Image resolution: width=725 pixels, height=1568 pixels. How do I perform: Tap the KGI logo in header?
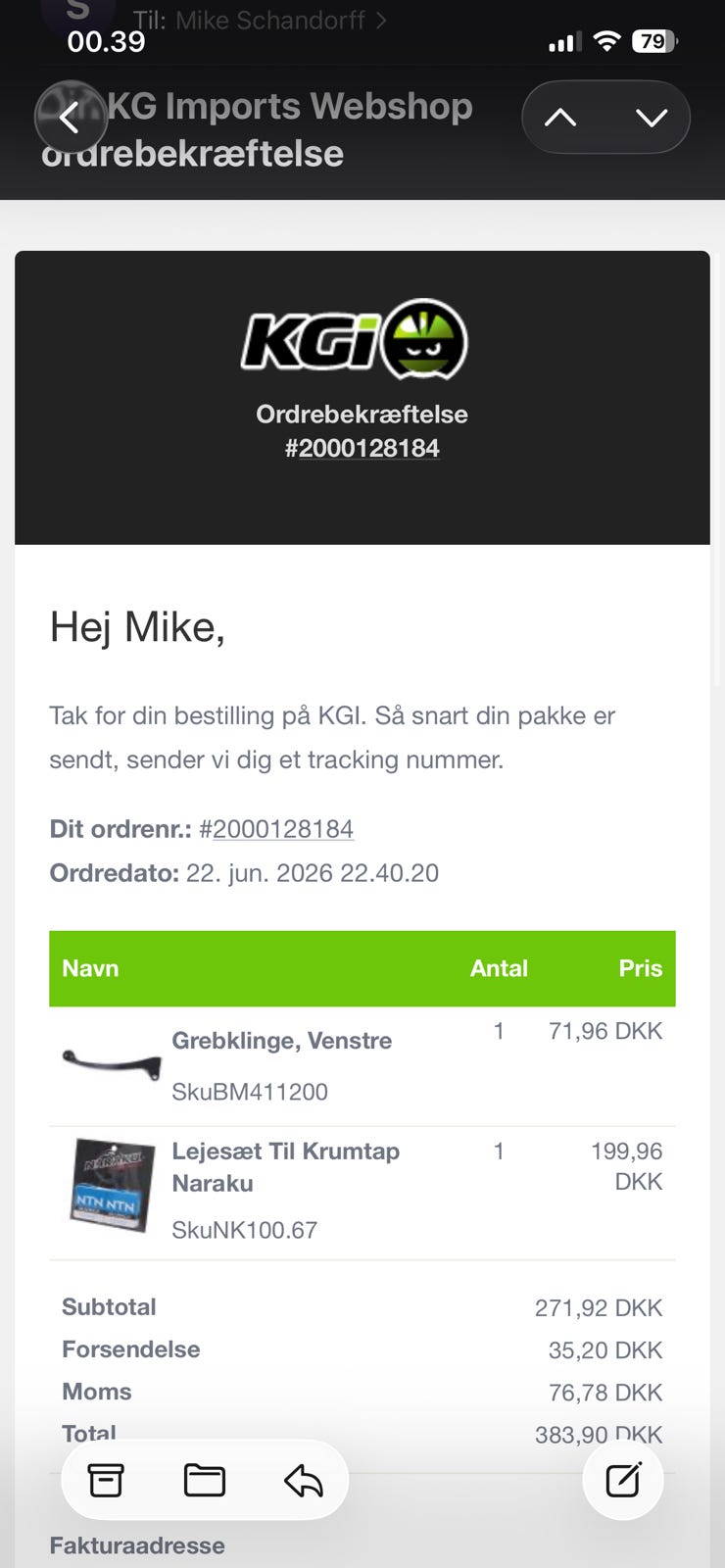tap(355, 340)
